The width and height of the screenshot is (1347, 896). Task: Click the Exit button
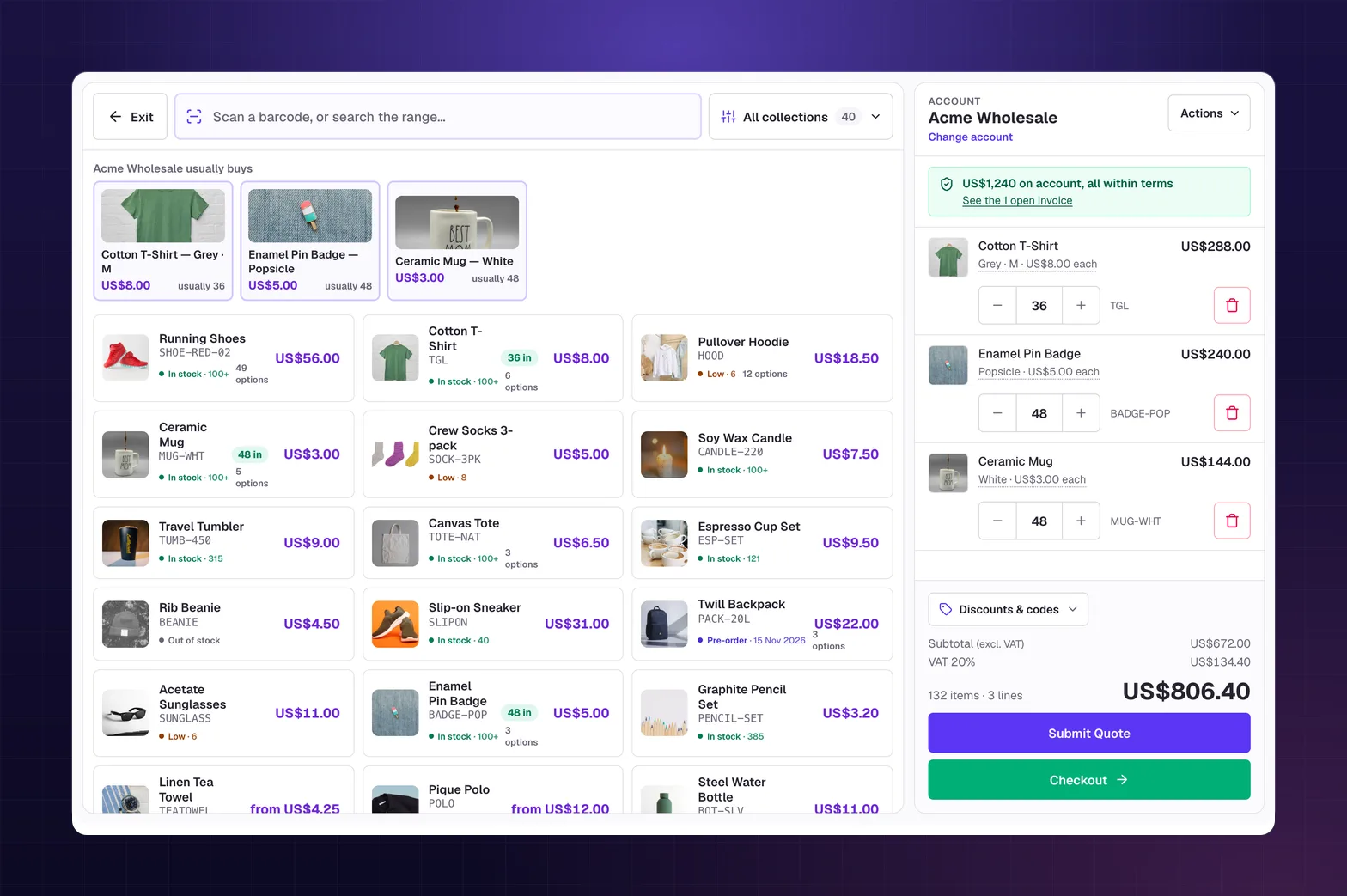[131, 117]
